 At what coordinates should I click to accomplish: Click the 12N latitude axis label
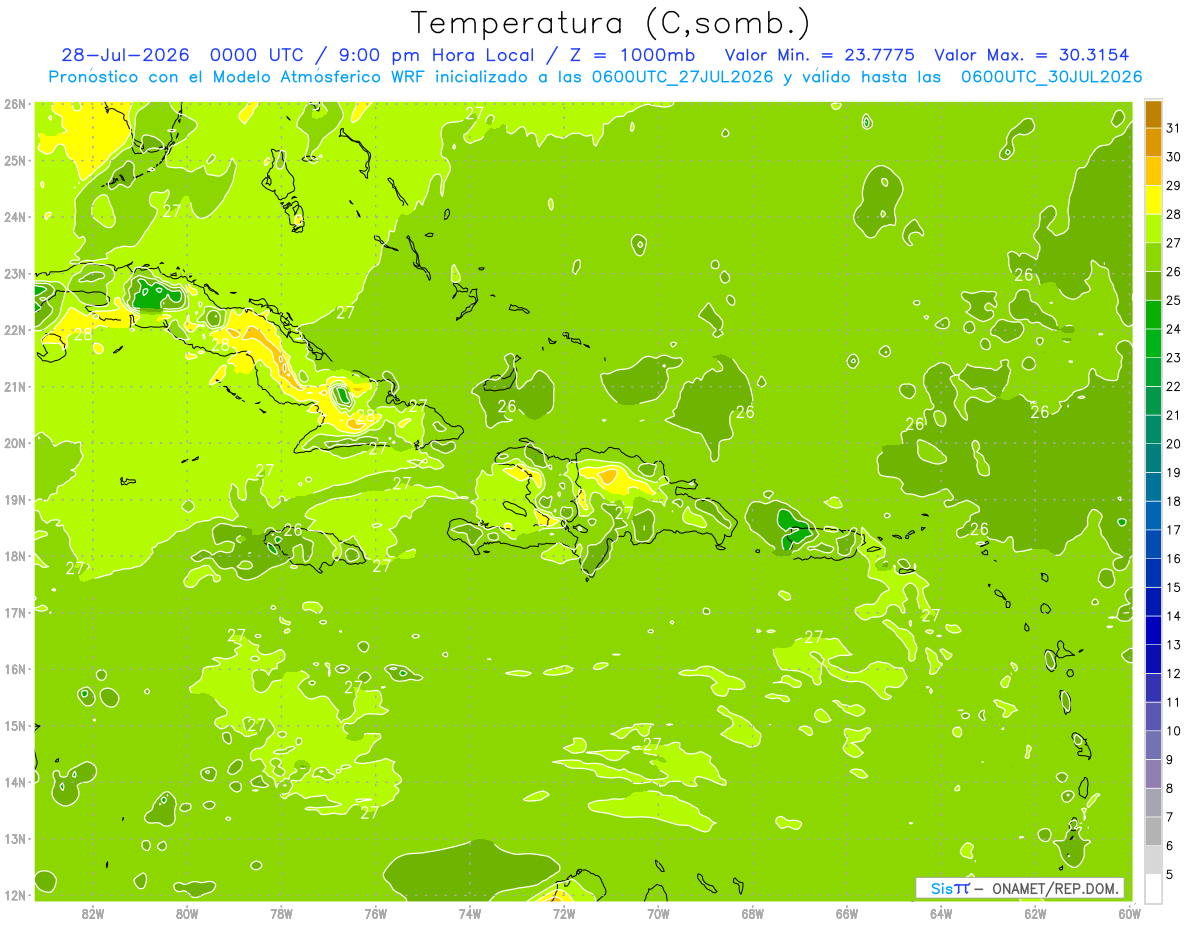(14, 895)
